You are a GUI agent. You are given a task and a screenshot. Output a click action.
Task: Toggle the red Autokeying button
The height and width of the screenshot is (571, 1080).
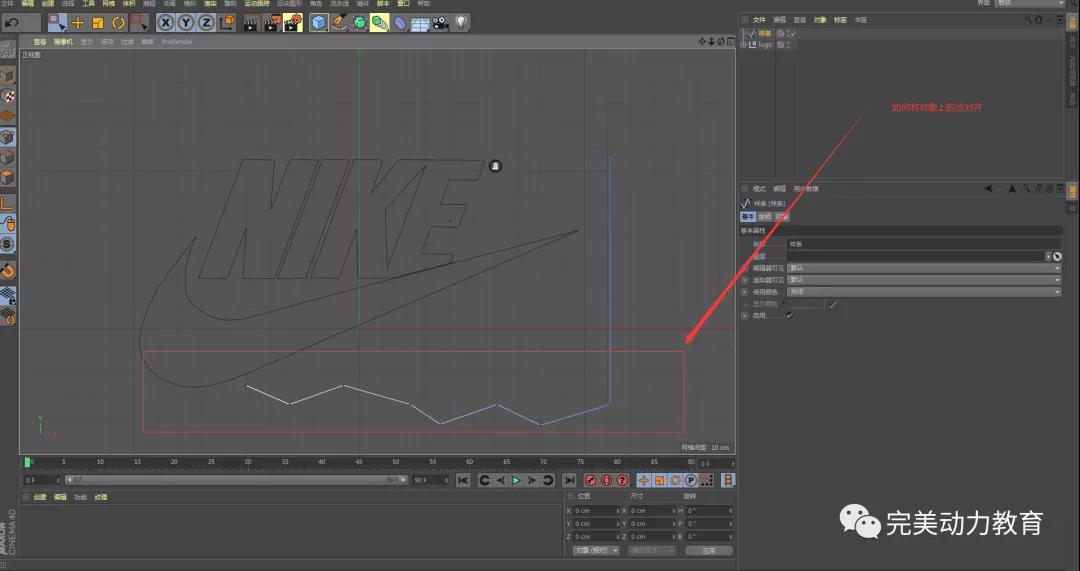[606, 480]
